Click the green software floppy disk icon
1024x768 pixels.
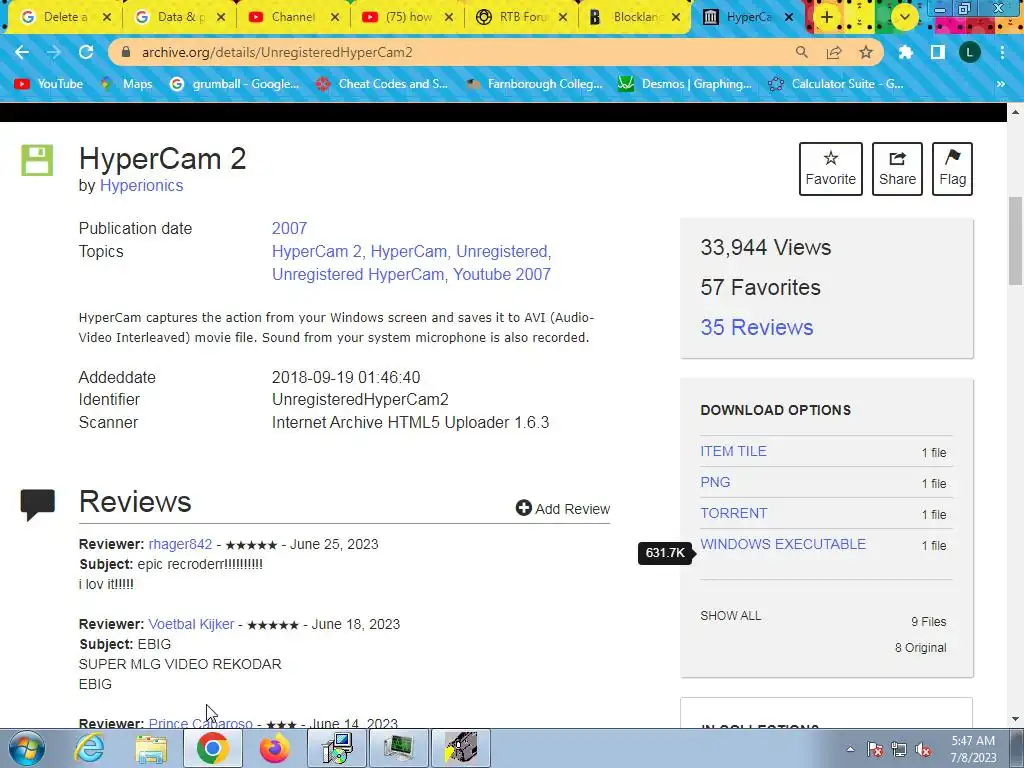(x=37, y=161)
